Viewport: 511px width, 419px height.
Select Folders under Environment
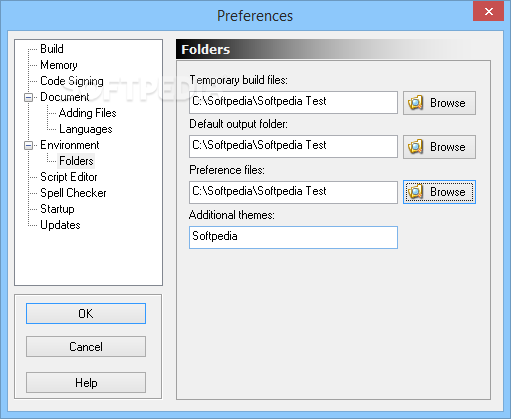[x=76, y=161]
